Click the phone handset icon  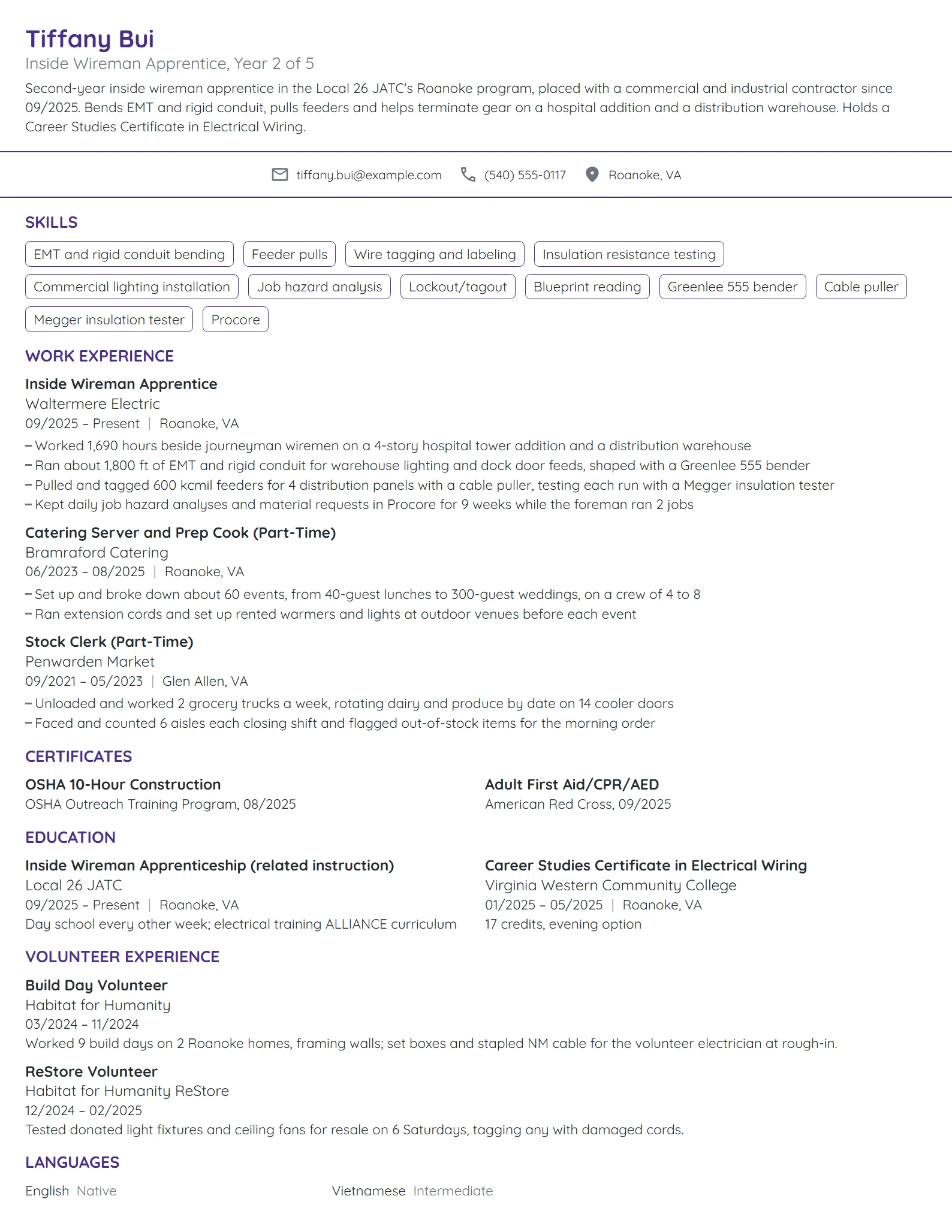(x=468, y=174)
